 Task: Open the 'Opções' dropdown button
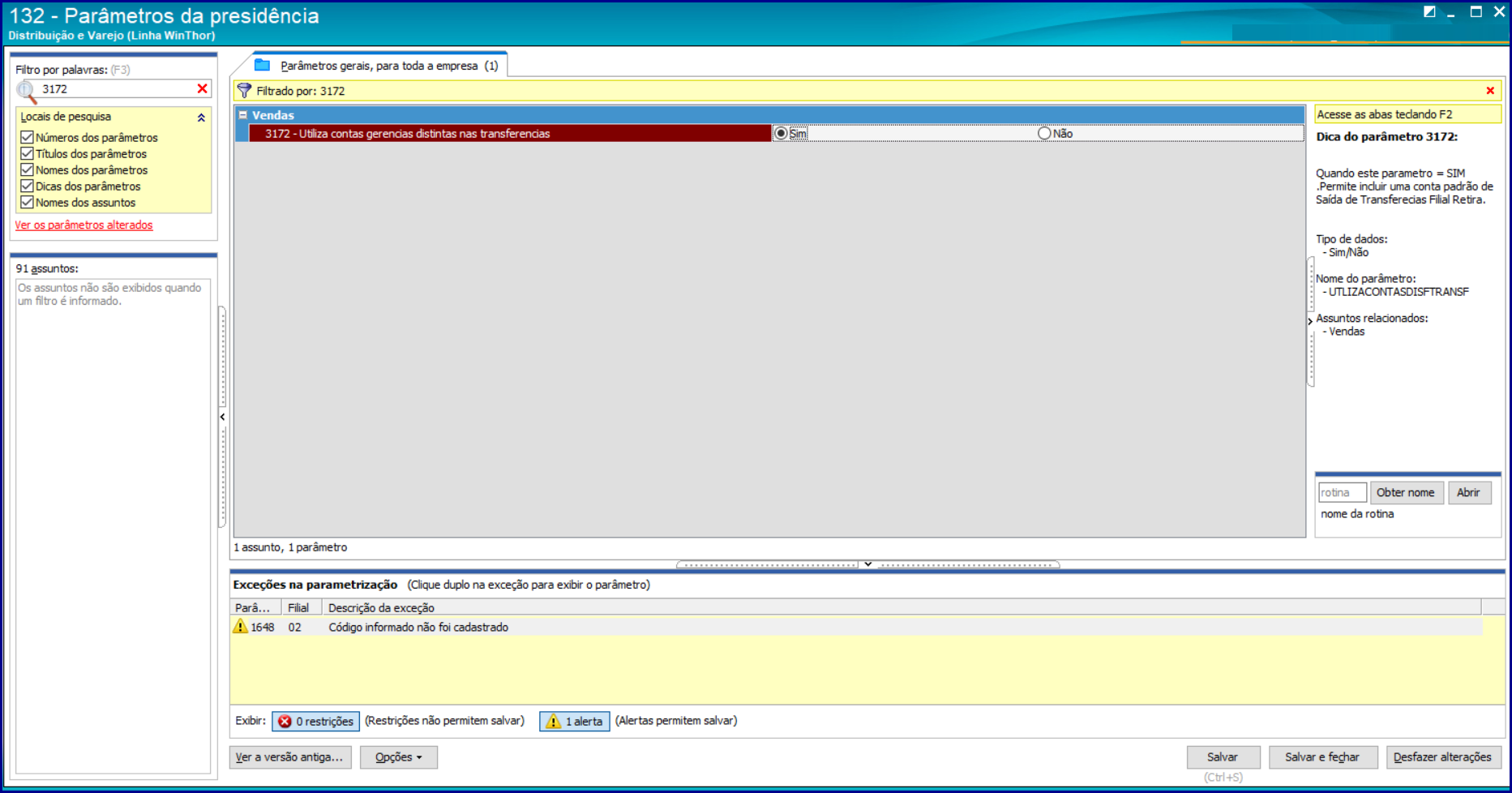pos(399,757)
